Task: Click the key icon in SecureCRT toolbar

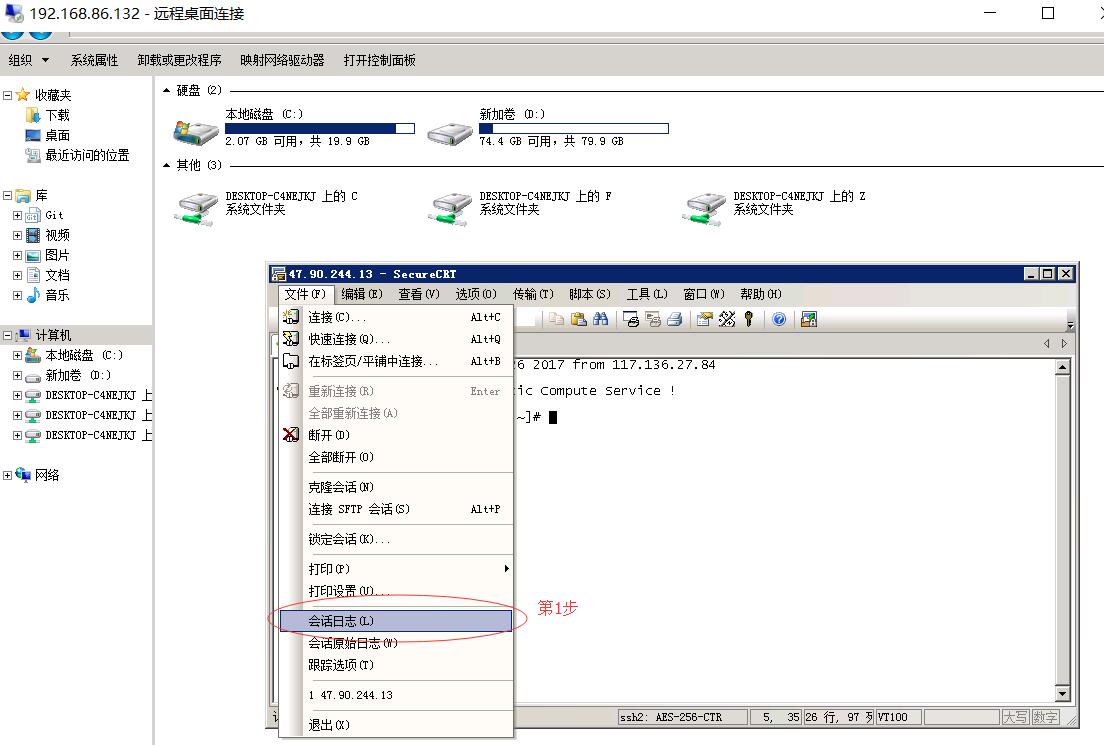Action: 748,320
